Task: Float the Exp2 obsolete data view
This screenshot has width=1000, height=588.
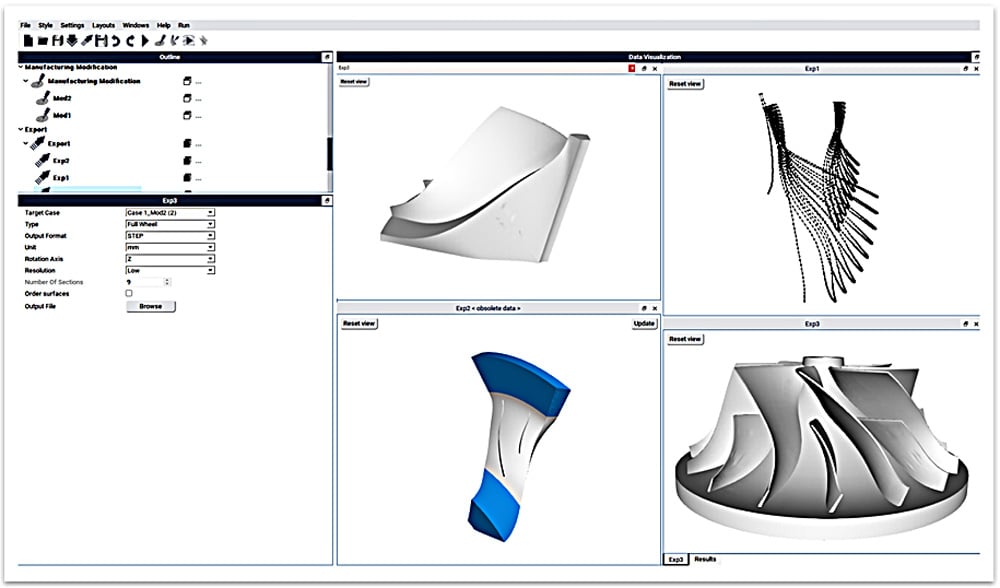Action: (643, 308)
